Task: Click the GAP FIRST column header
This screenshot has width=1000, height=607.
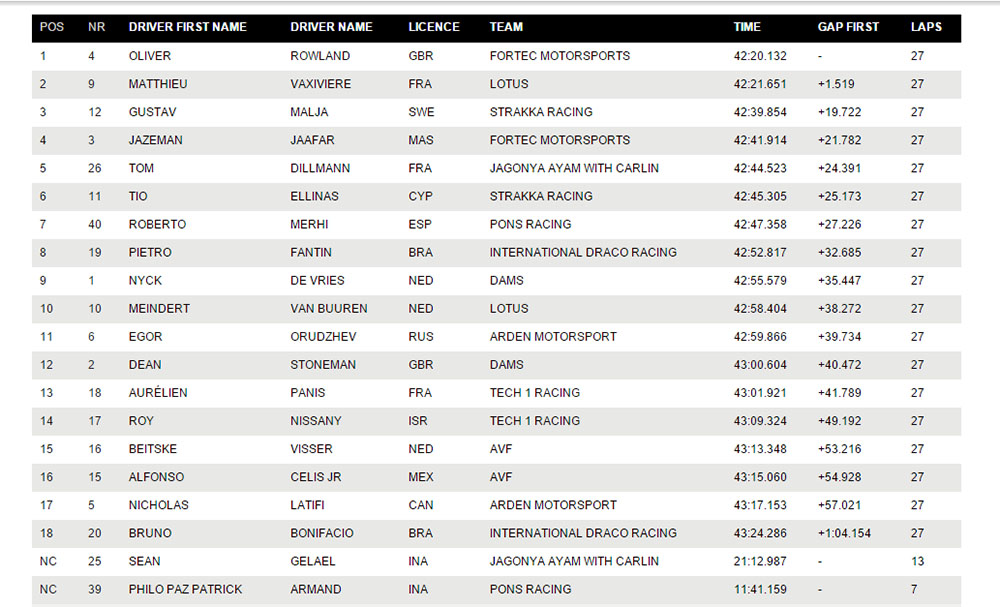Action: 848,27
